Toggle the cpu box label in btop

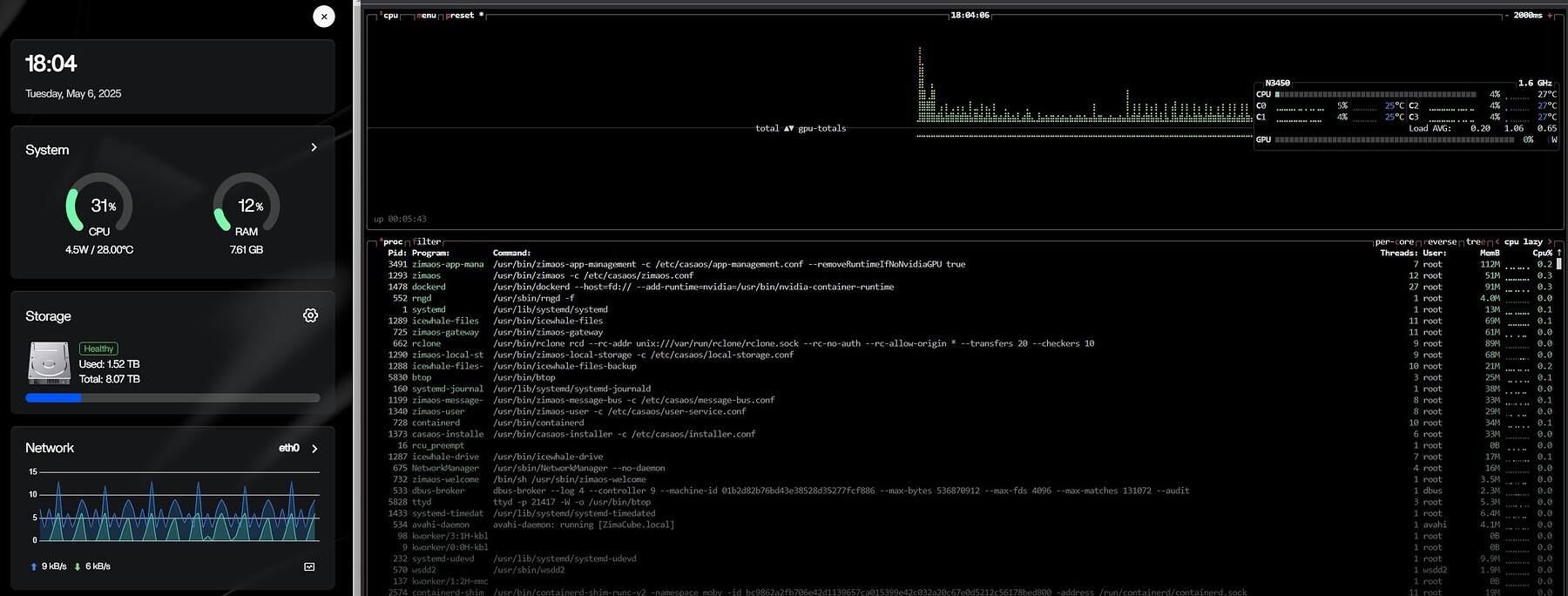tap(390, 16)
